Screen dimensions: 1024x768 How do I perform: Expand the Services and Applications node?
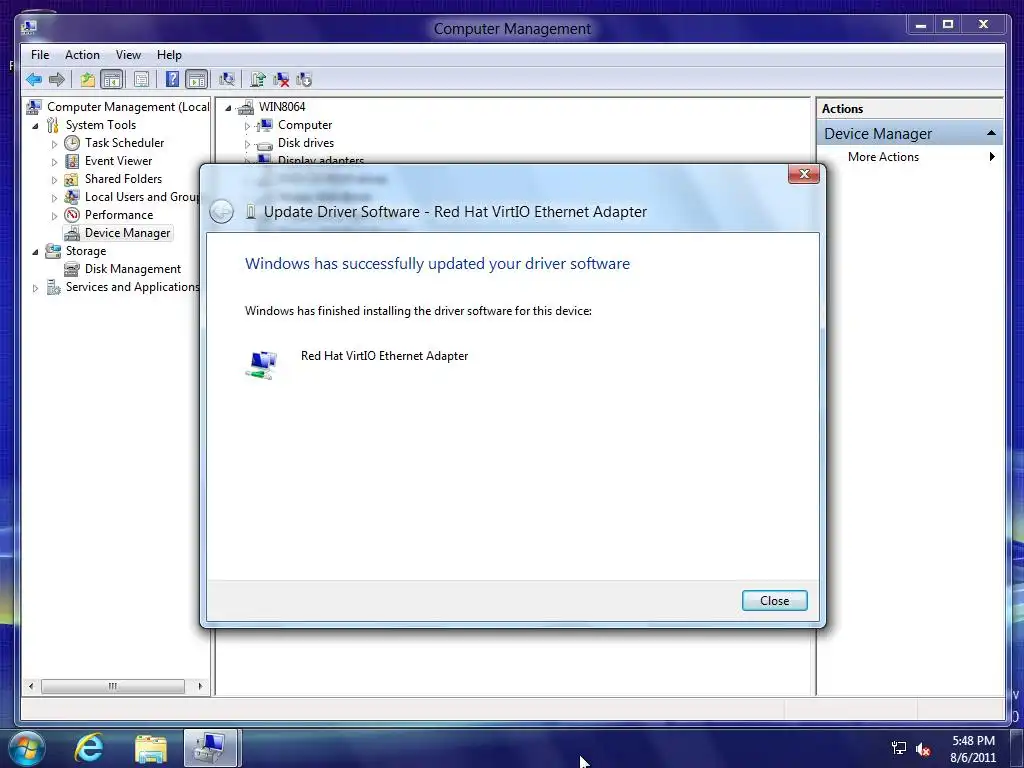(35, 287)
